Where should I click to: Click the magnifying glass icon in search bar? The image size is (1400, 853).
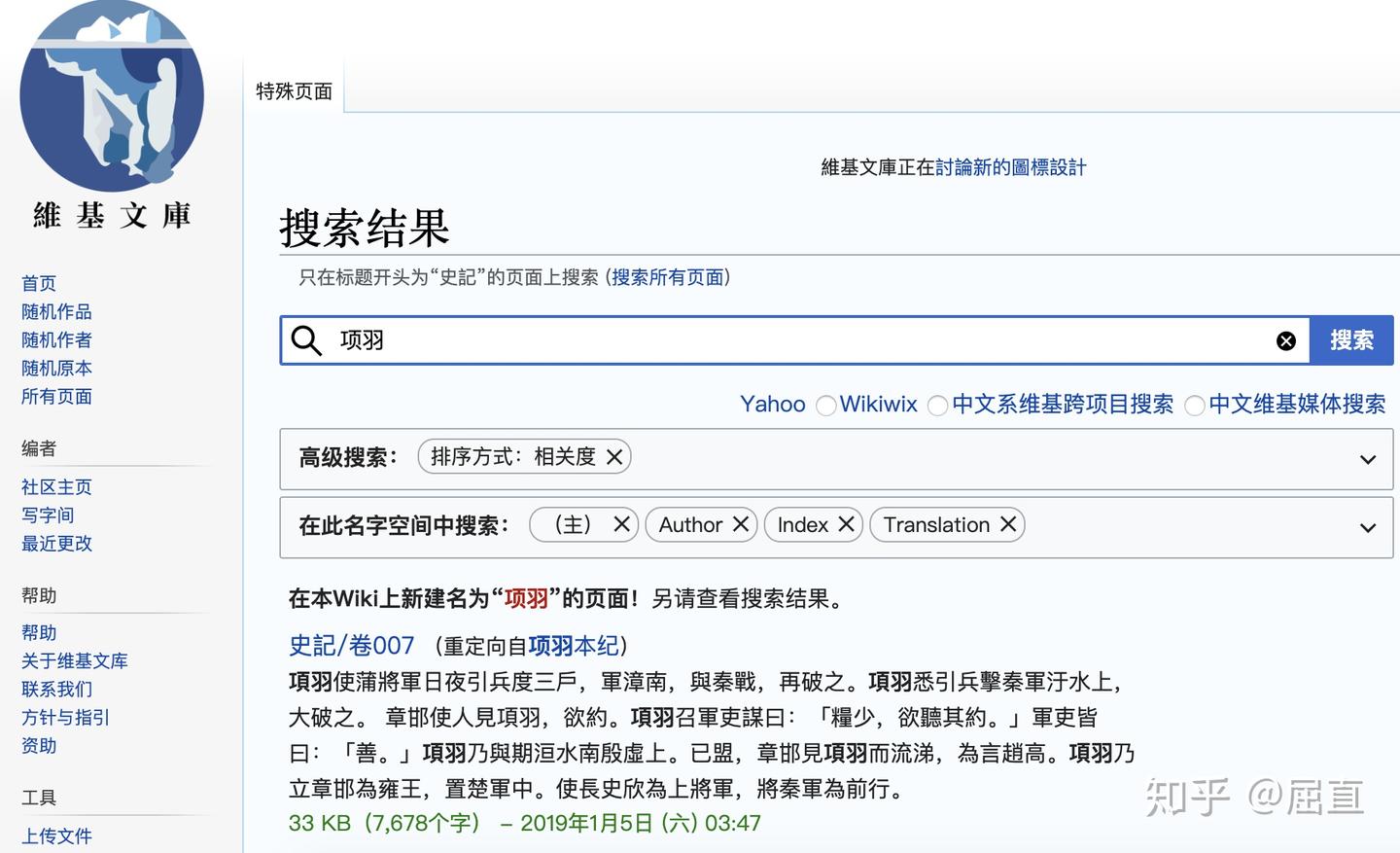pos(306,340)
